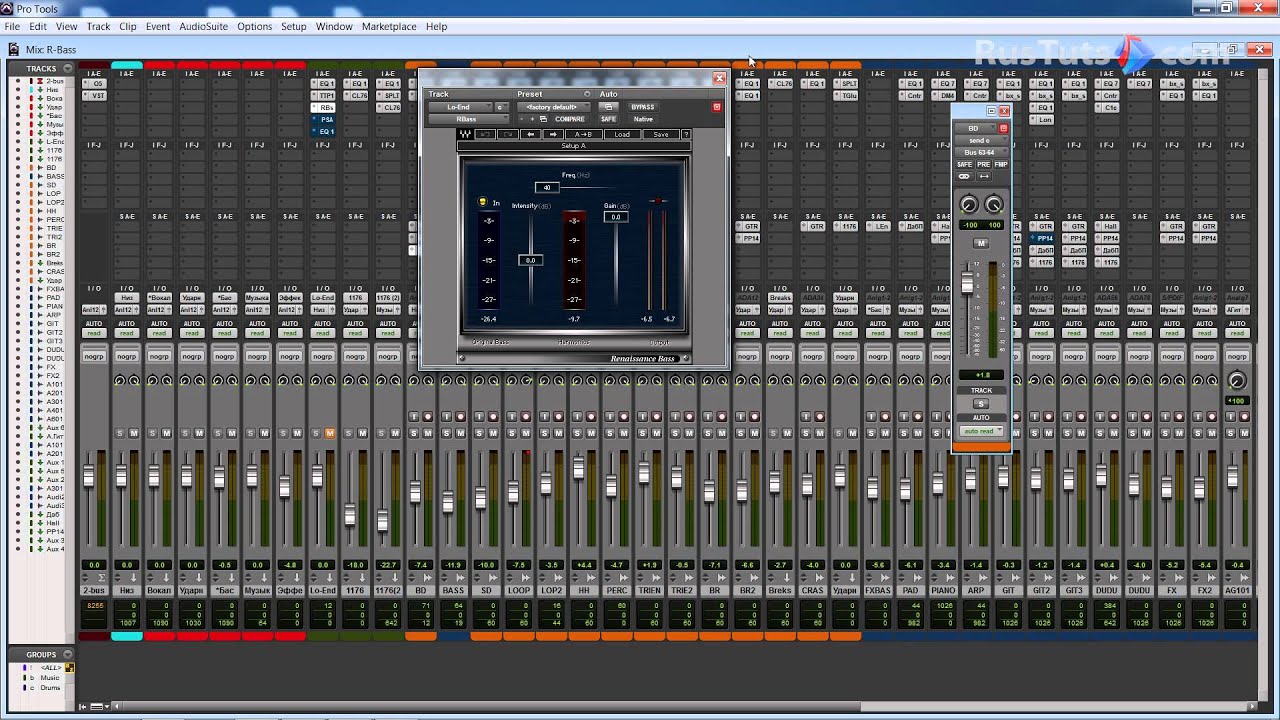Click the Native button in the plugin header
The height and width of the screenshot is (720, 1280).
643,119
